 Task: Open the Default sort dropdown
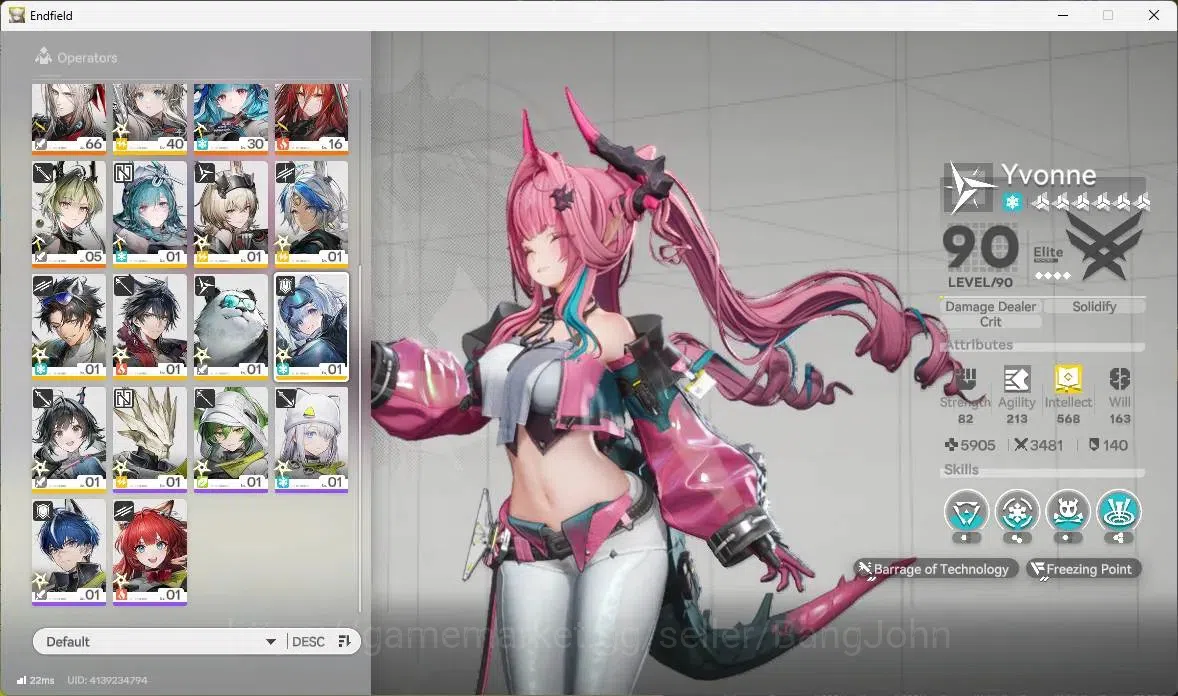click(x=160, y=641)
